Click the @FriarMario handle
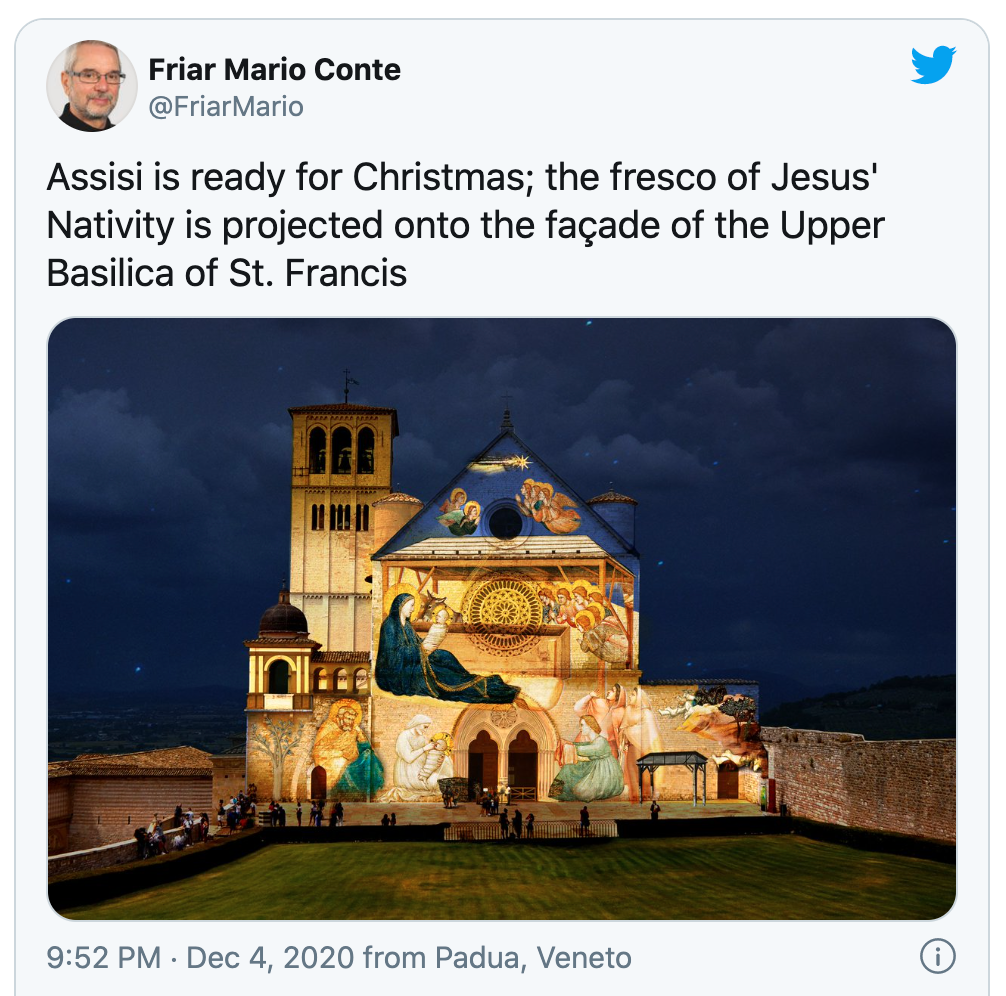This screenshot has height=996, width=1006. coord(225,106)
